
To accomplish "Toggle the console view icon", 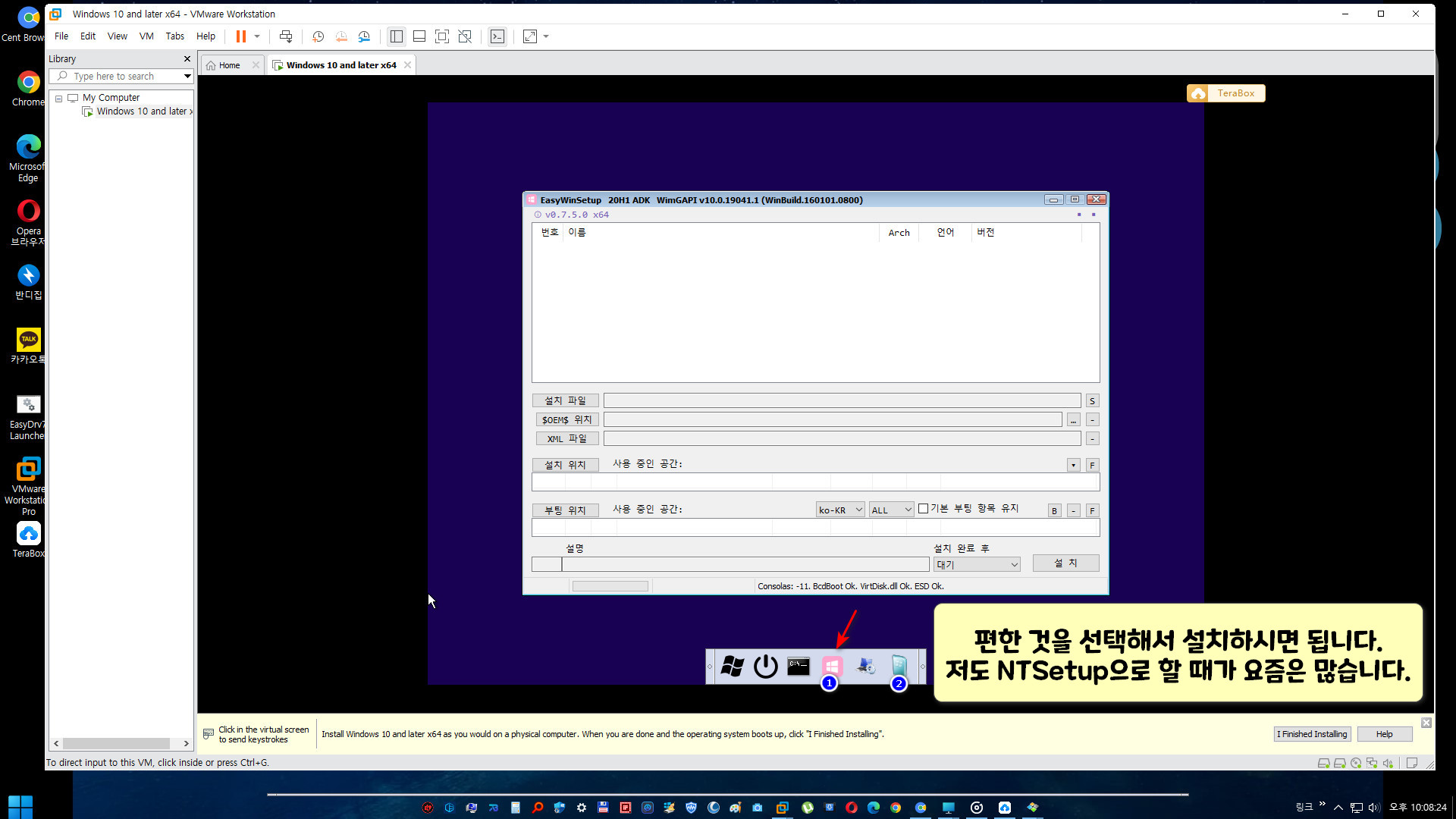I will coord(497,36).
